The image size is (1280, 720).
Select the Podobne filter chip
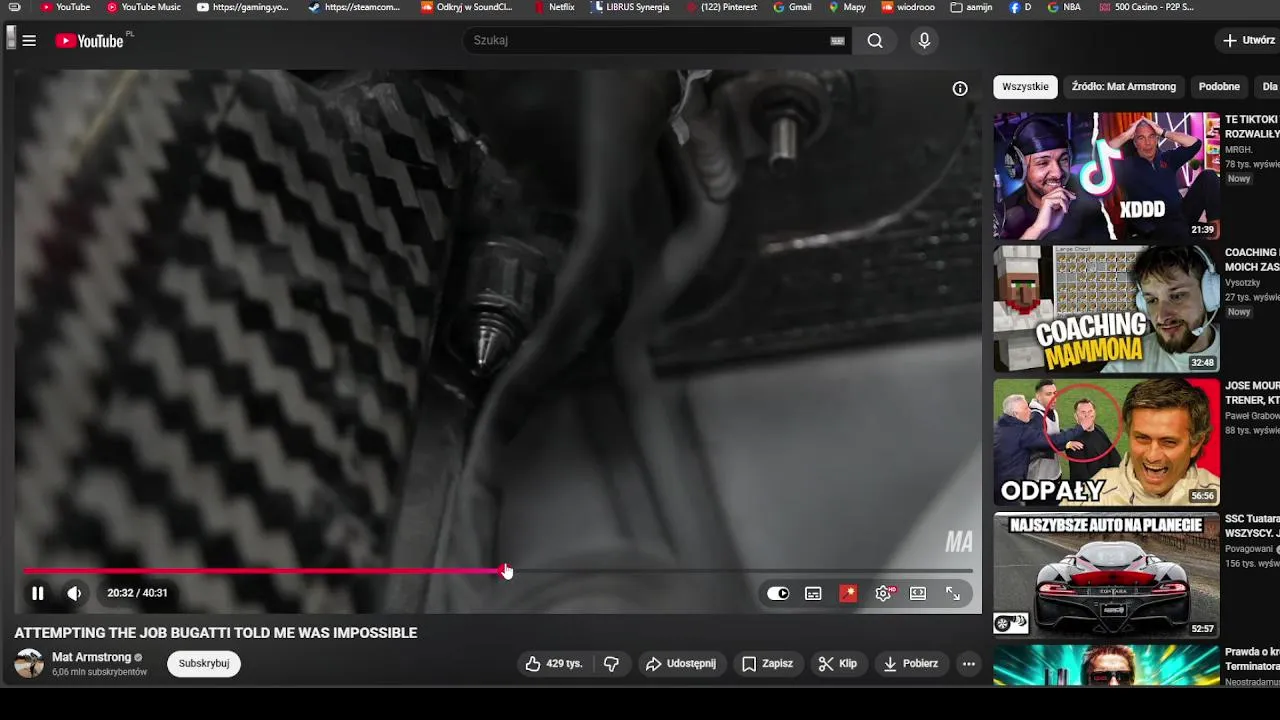1219,87
